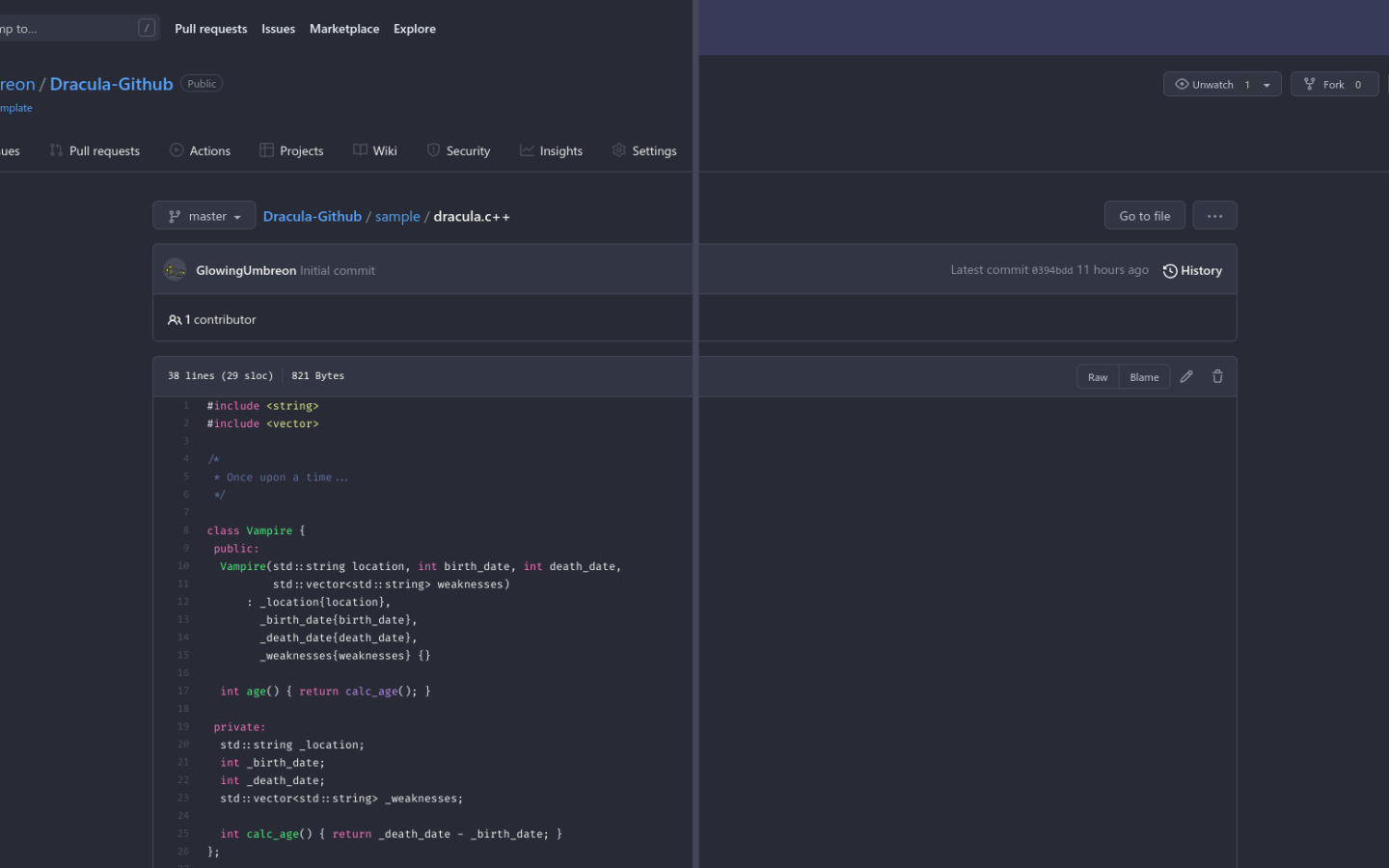Click the Go to file button

tap(1144, 215)
